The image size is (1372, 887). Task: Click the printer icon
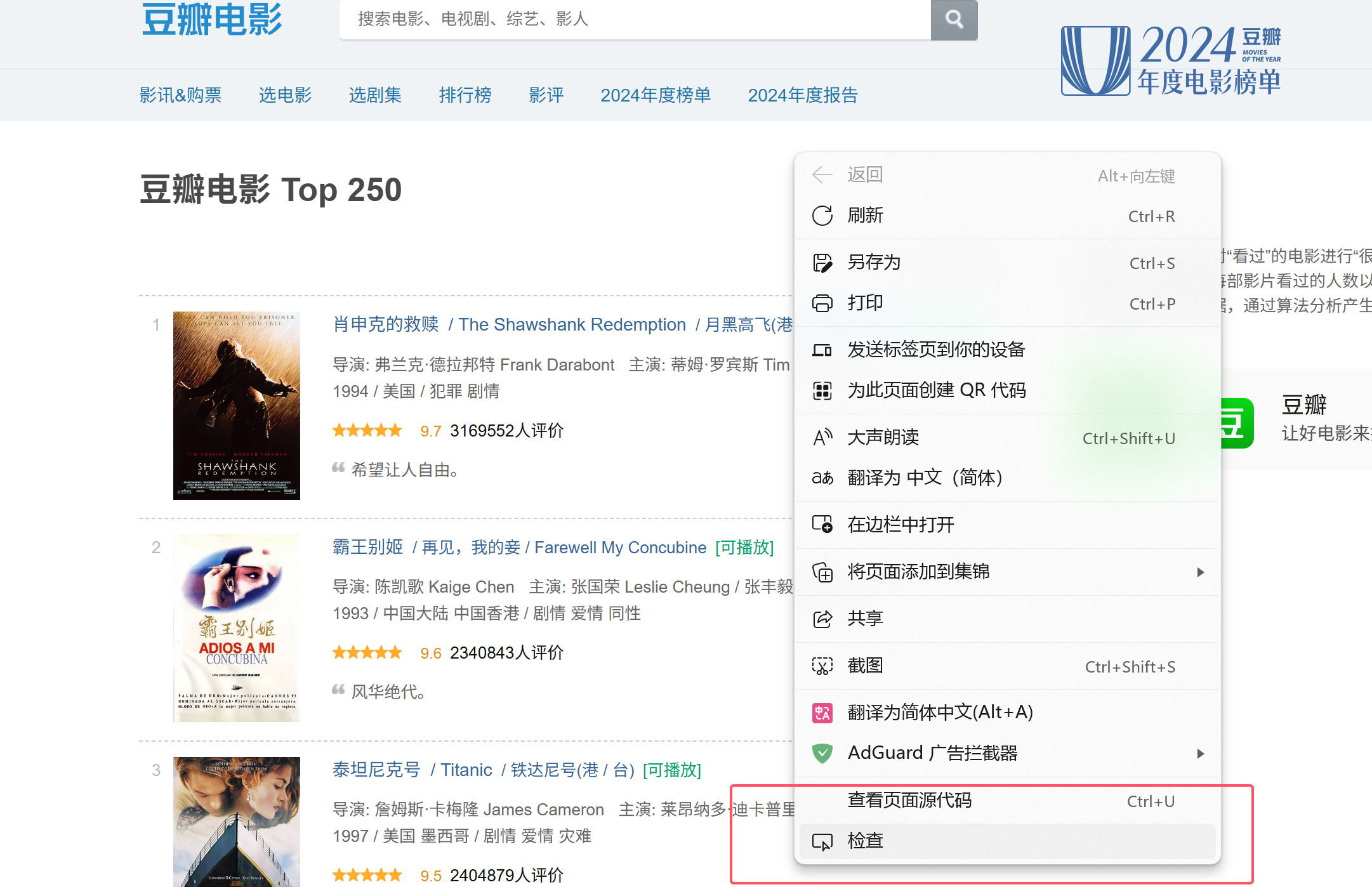click(822, 303)
